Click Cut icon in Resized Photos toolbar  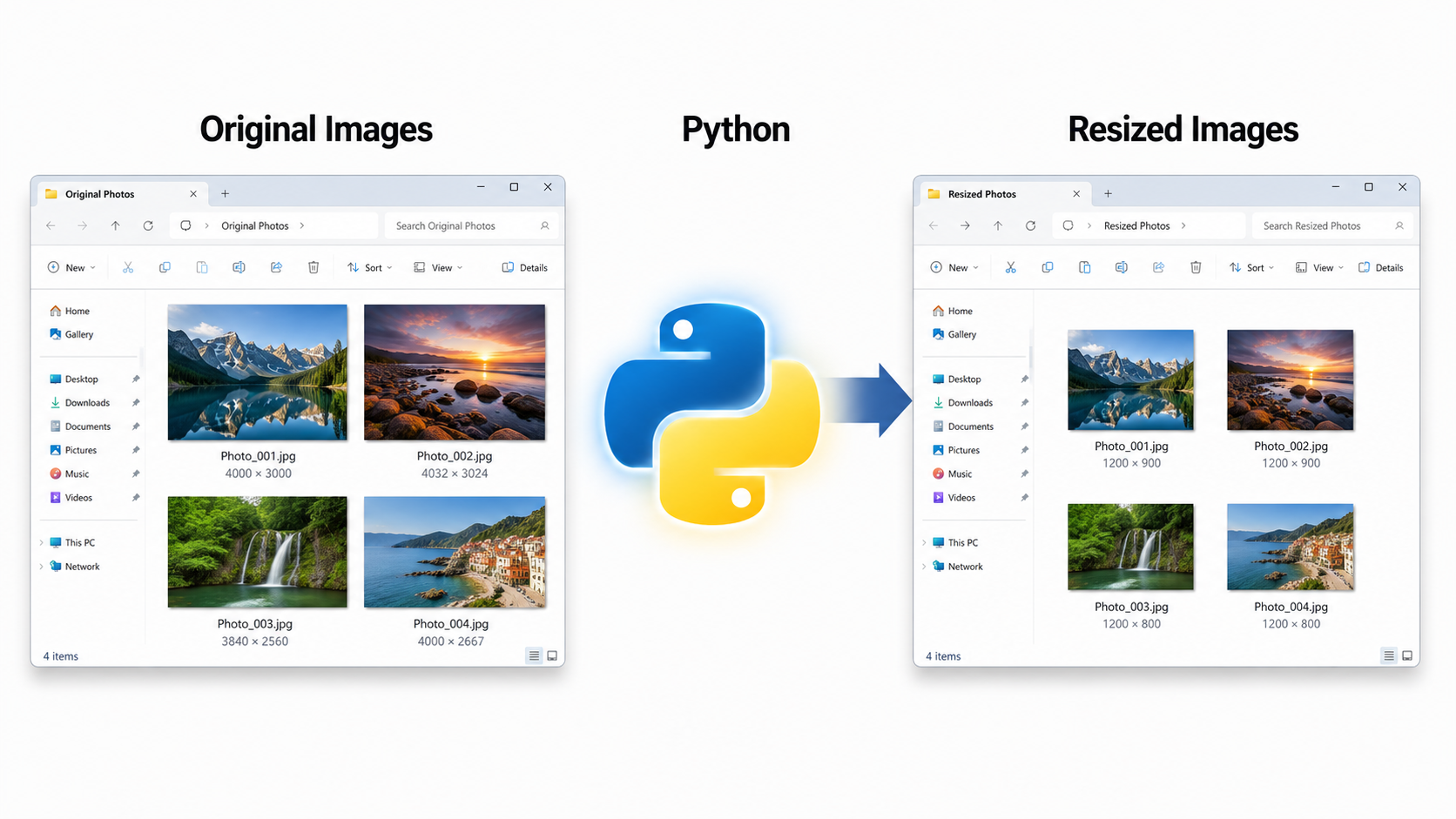[x=1010, y=267]
